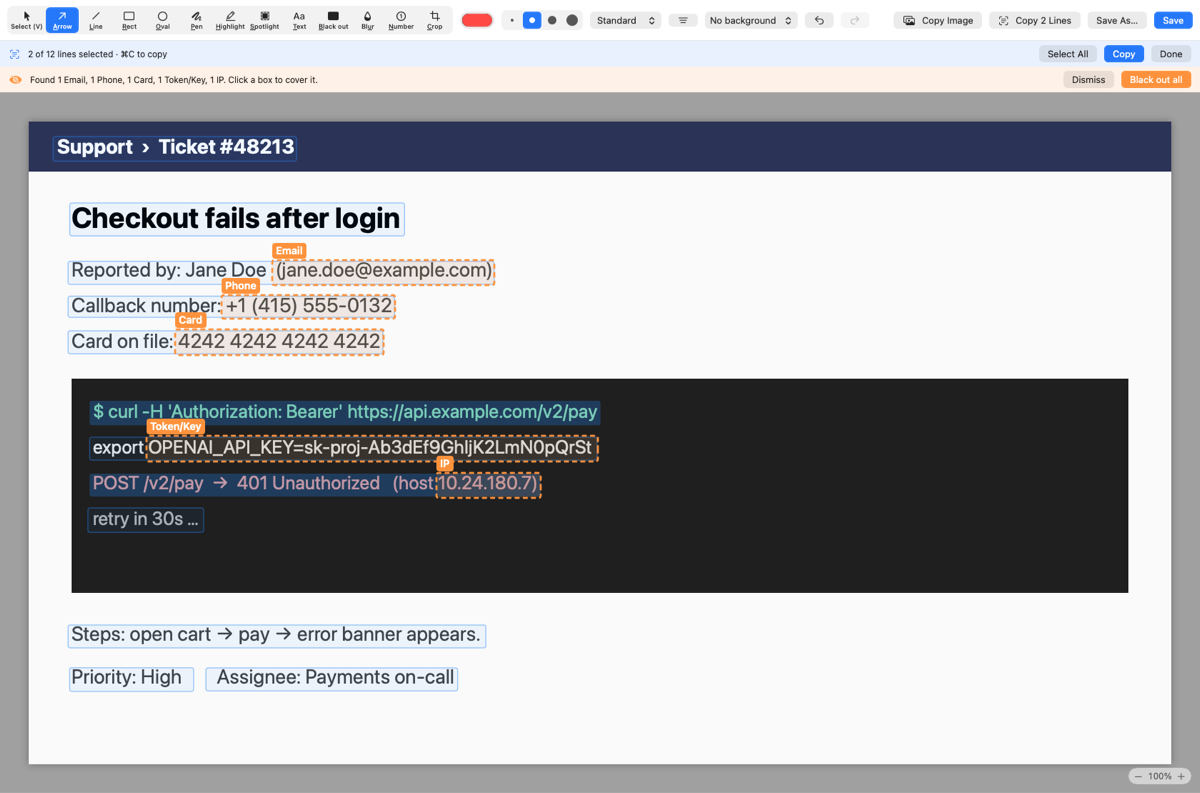Zoom out with the minus button

[x=1138, y=776]
